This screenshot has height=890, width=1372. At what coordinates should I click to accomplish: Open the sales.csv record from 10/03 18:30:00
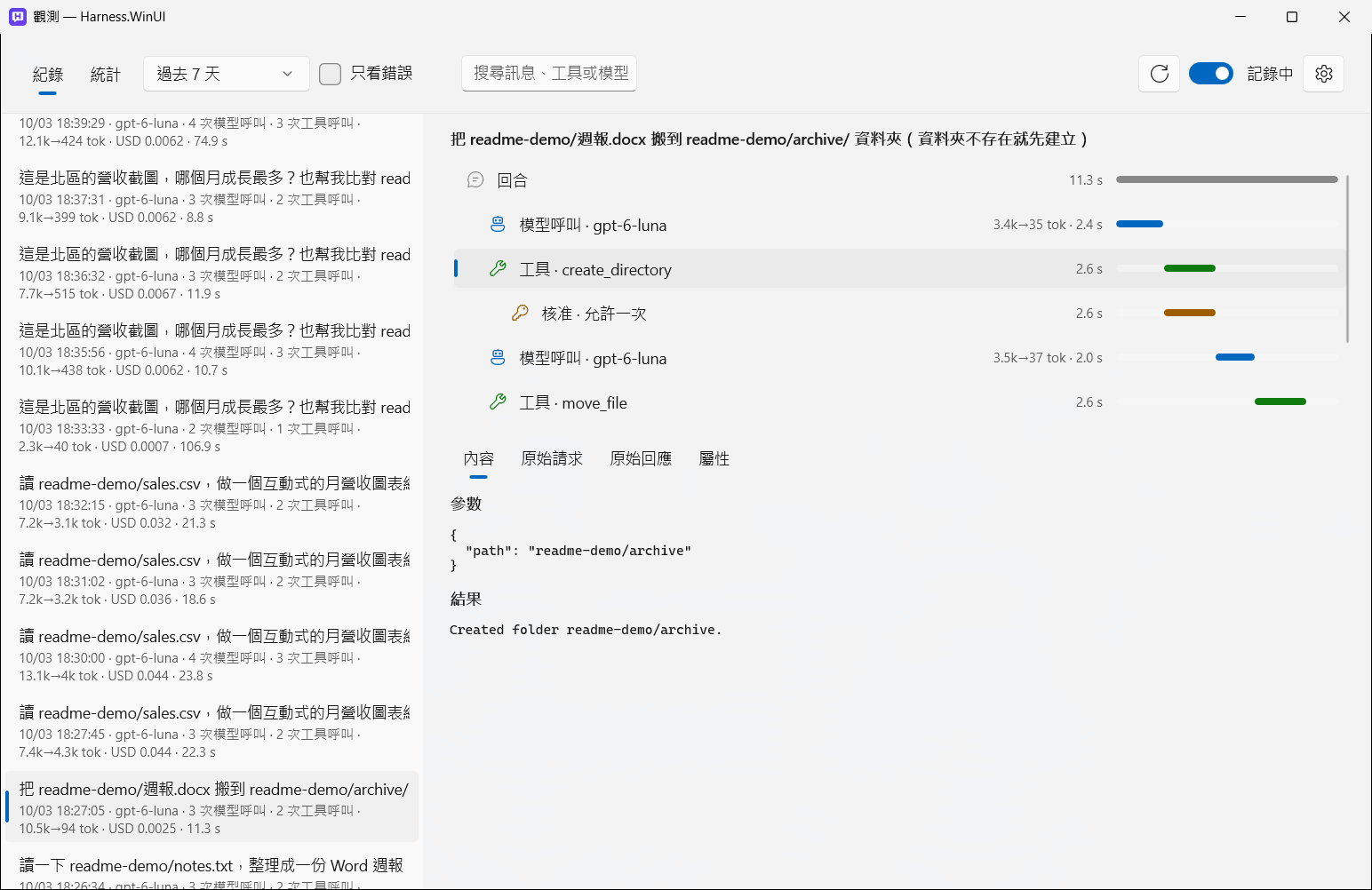point(211,655)
